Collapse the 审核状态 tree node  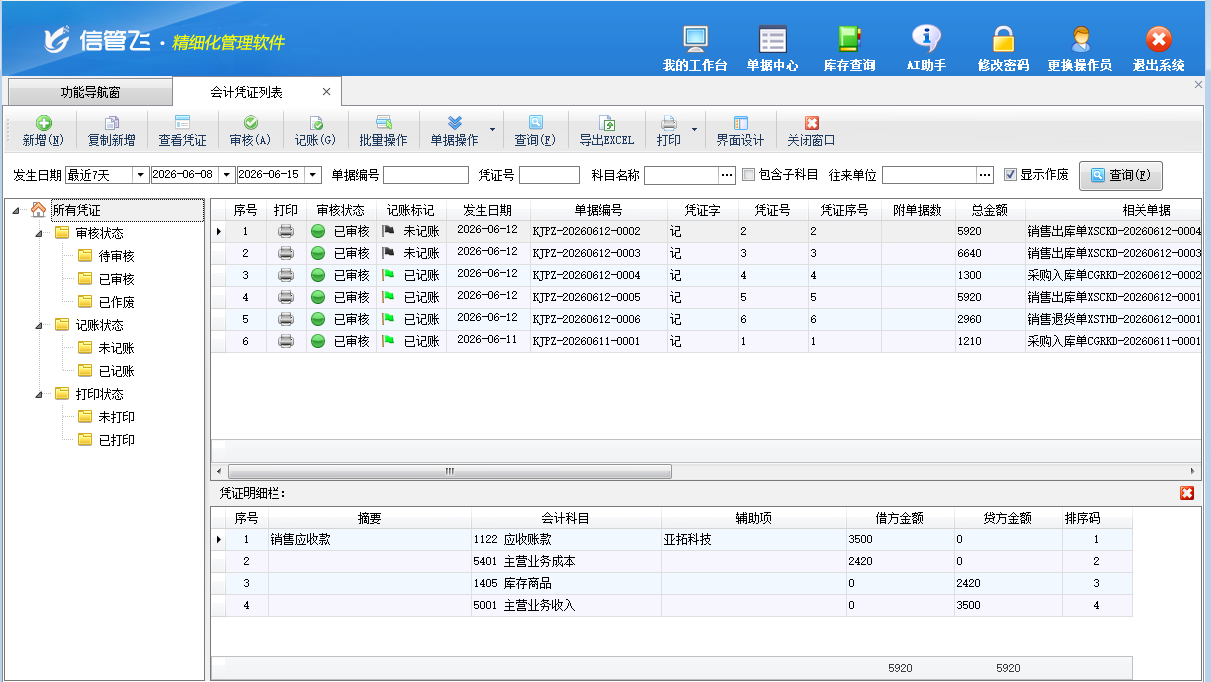point(39,233)
